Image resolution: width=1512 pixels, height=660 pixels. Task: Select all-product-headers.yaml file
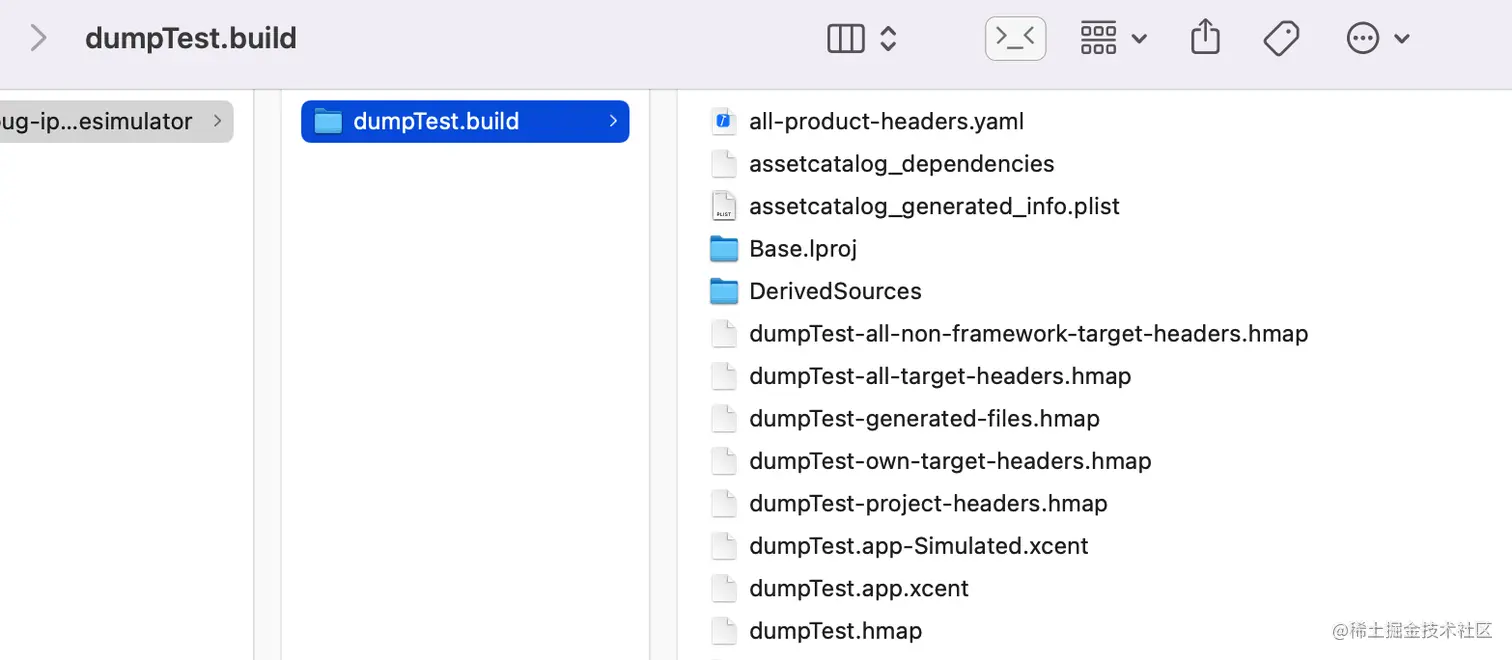(x=886, y=122)
